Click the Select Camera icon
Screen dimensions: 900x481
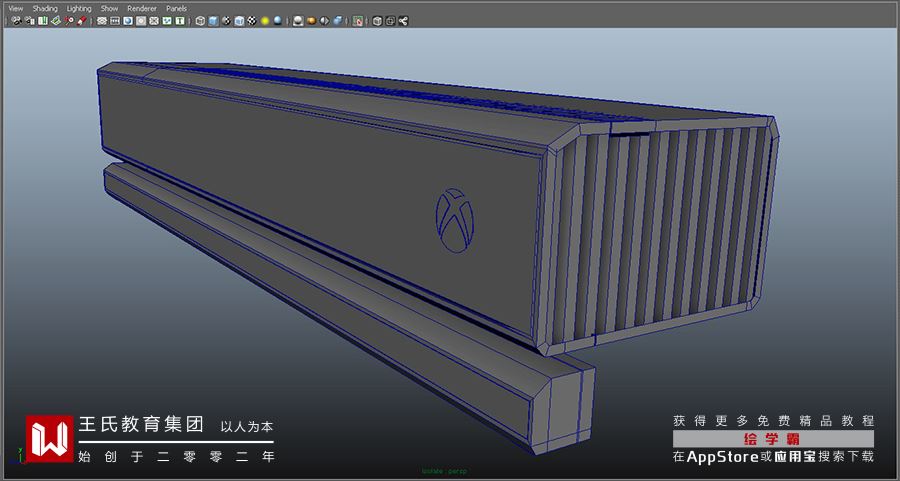pyautogui.click(x=17, y=21)
